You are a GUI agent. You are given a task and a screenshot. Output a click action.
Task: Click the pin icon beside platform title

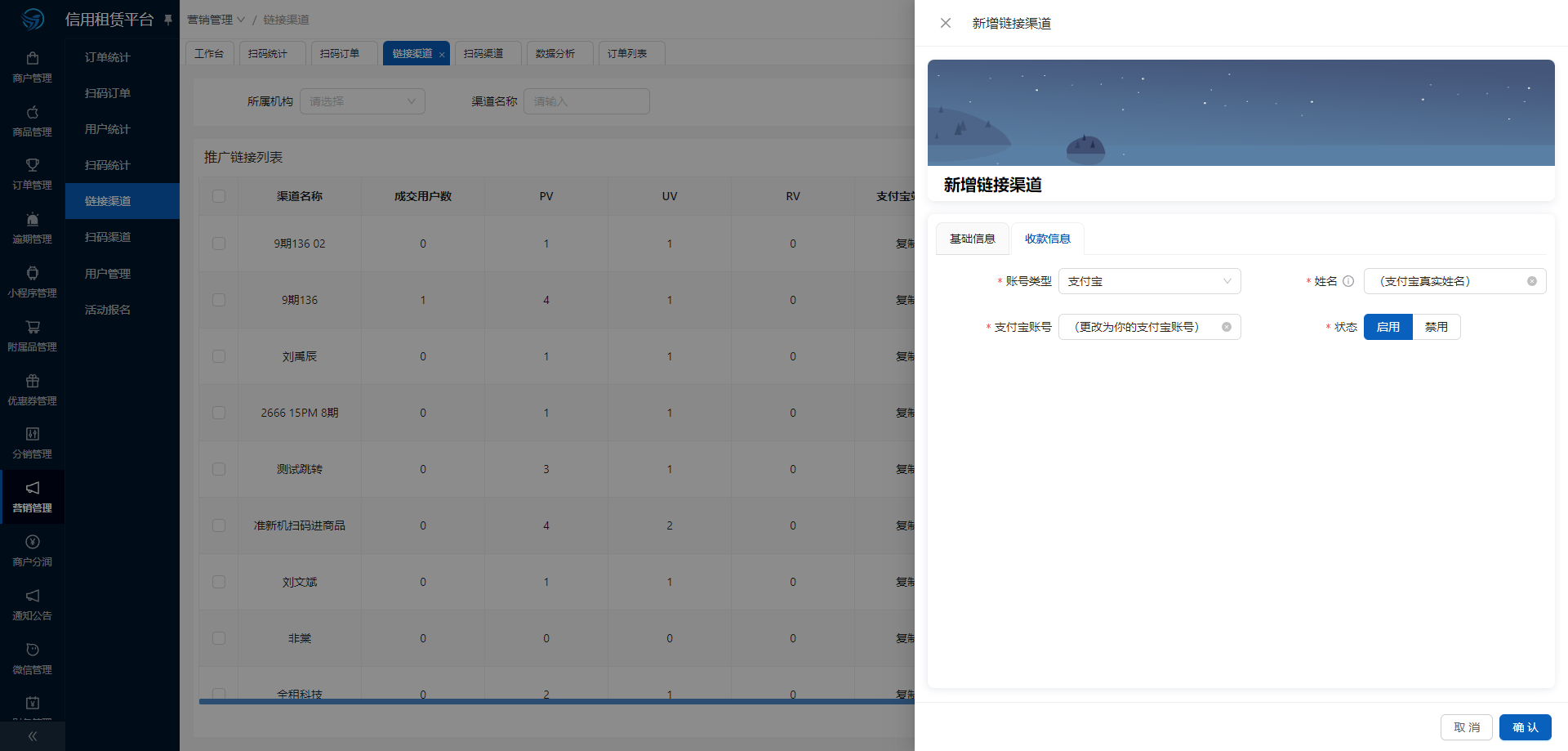168,20
